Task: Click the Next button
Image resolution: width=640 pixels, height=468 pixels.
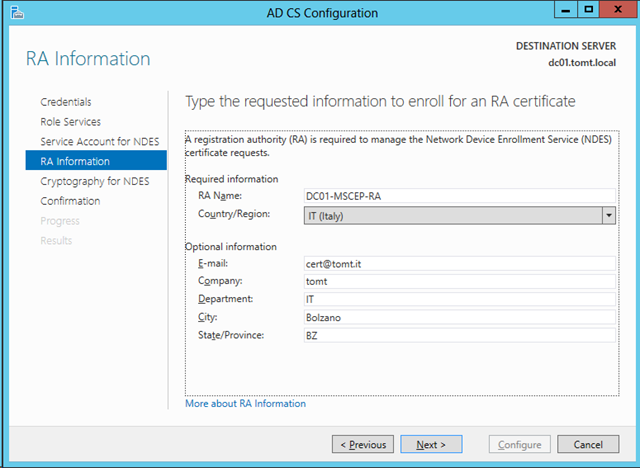Action: pyautogui.click(x=431, y=444)
